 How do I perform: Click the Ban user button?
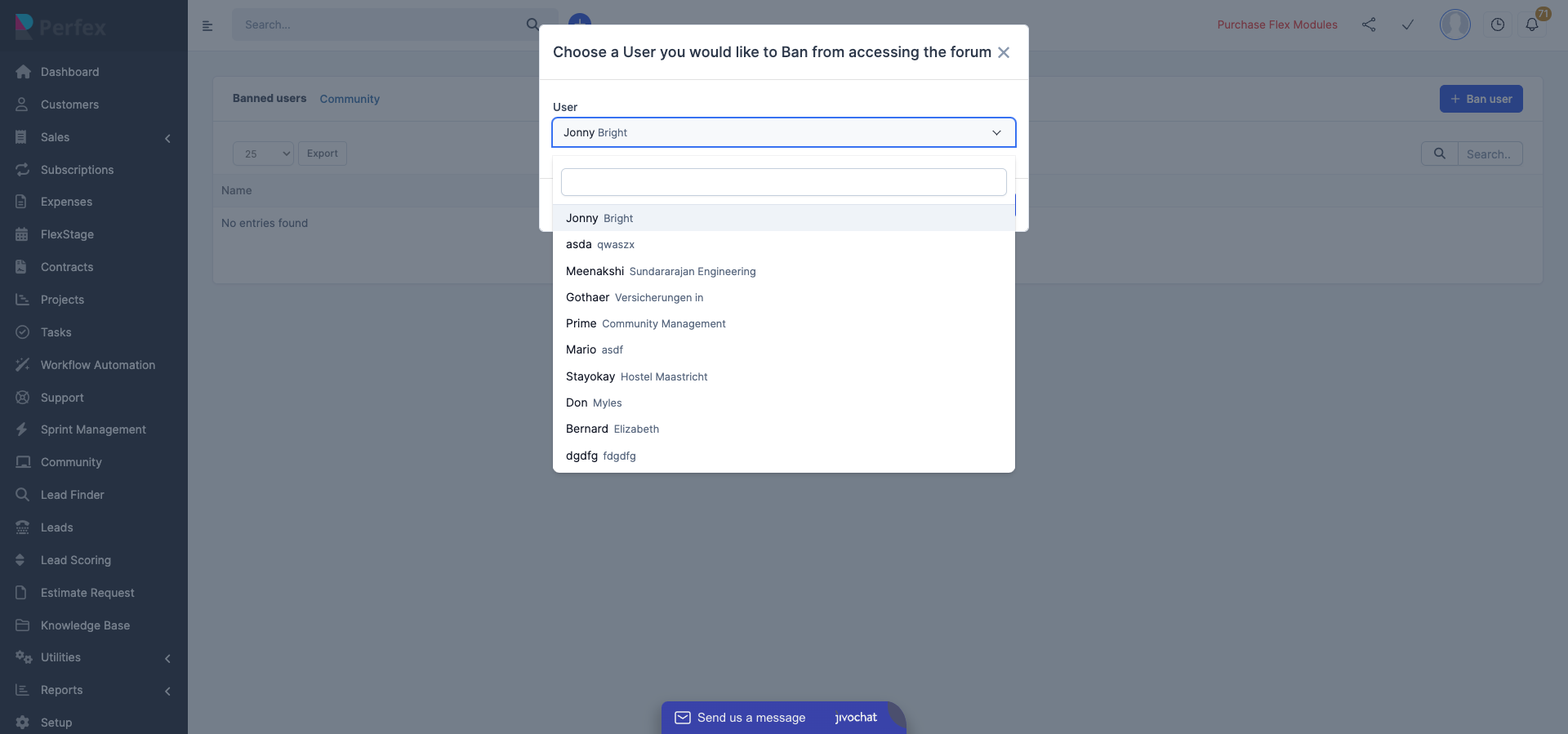click(x=1481, y=99)
